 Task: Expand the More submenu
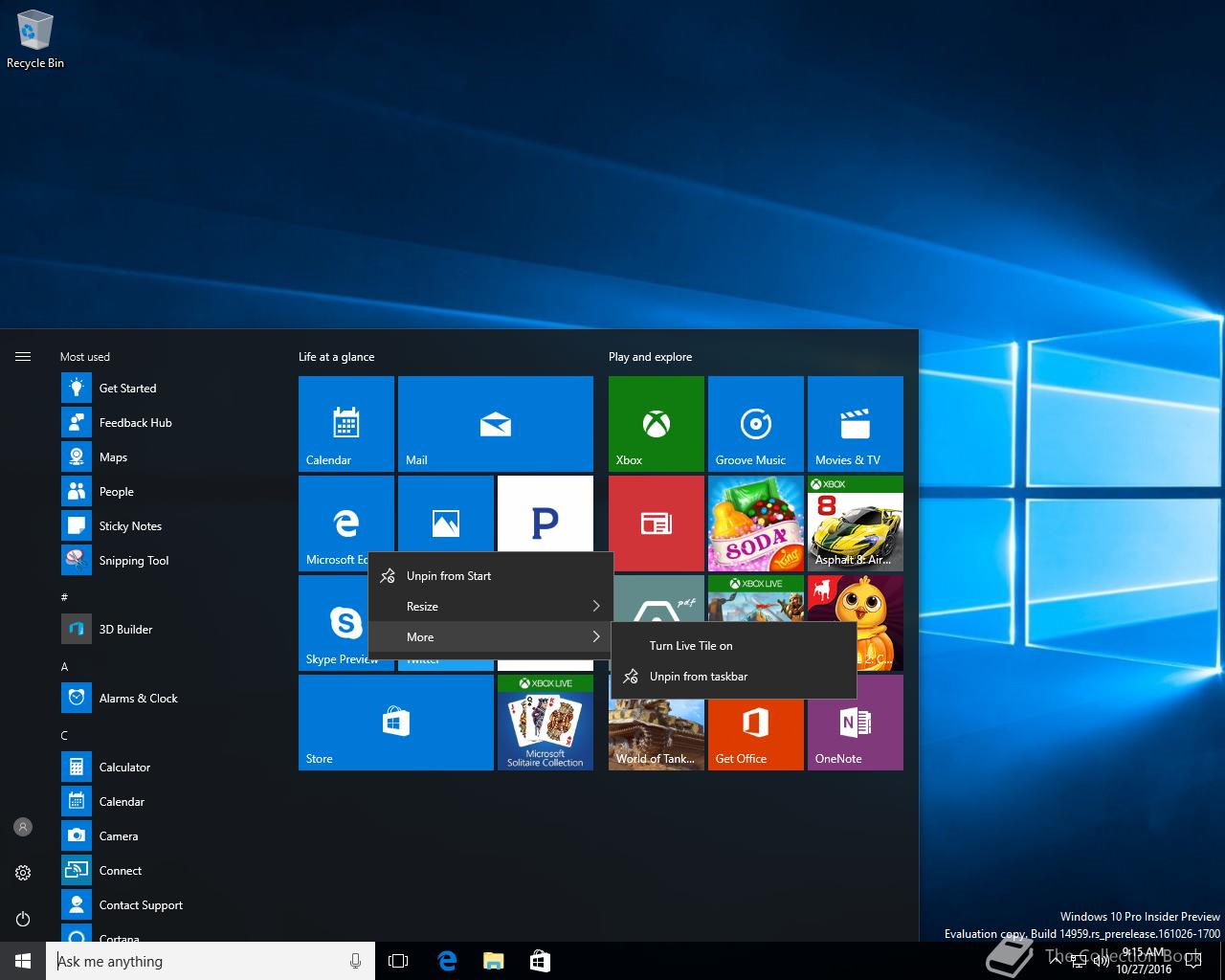point(490,636)
